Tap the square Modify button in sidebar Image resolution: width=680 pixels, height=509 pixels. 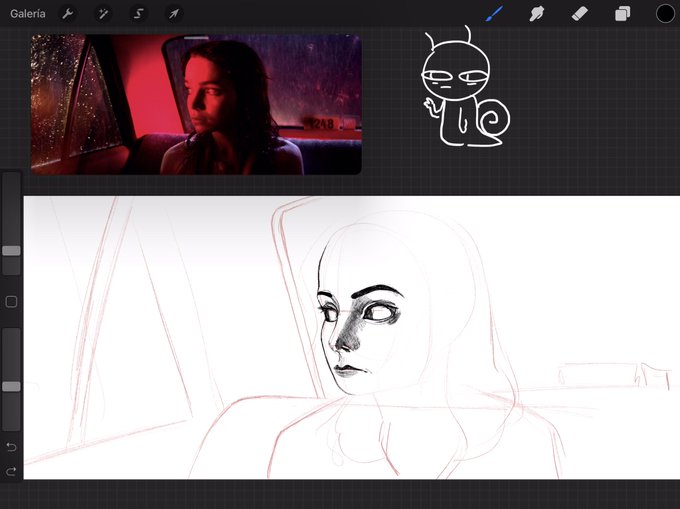(x=11, y=302)
